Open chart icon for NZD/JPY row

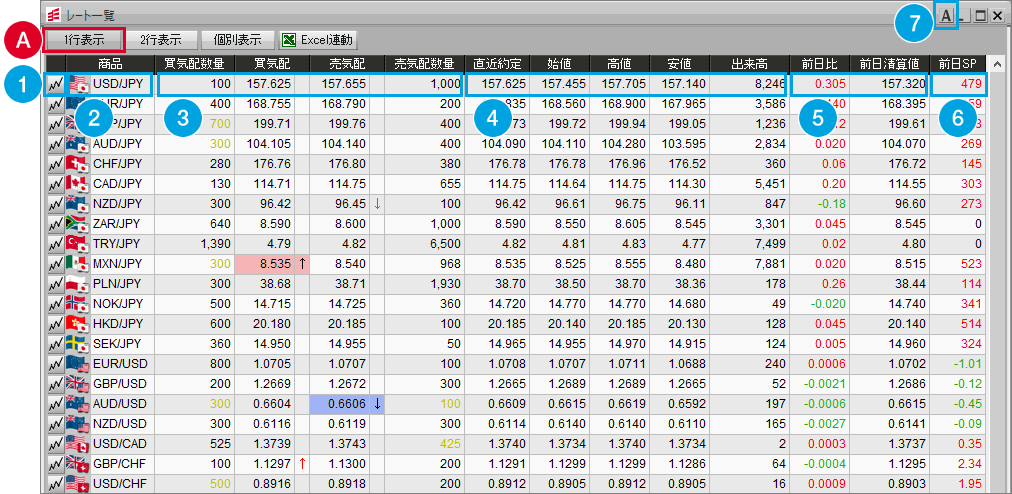tap(55, 204)
